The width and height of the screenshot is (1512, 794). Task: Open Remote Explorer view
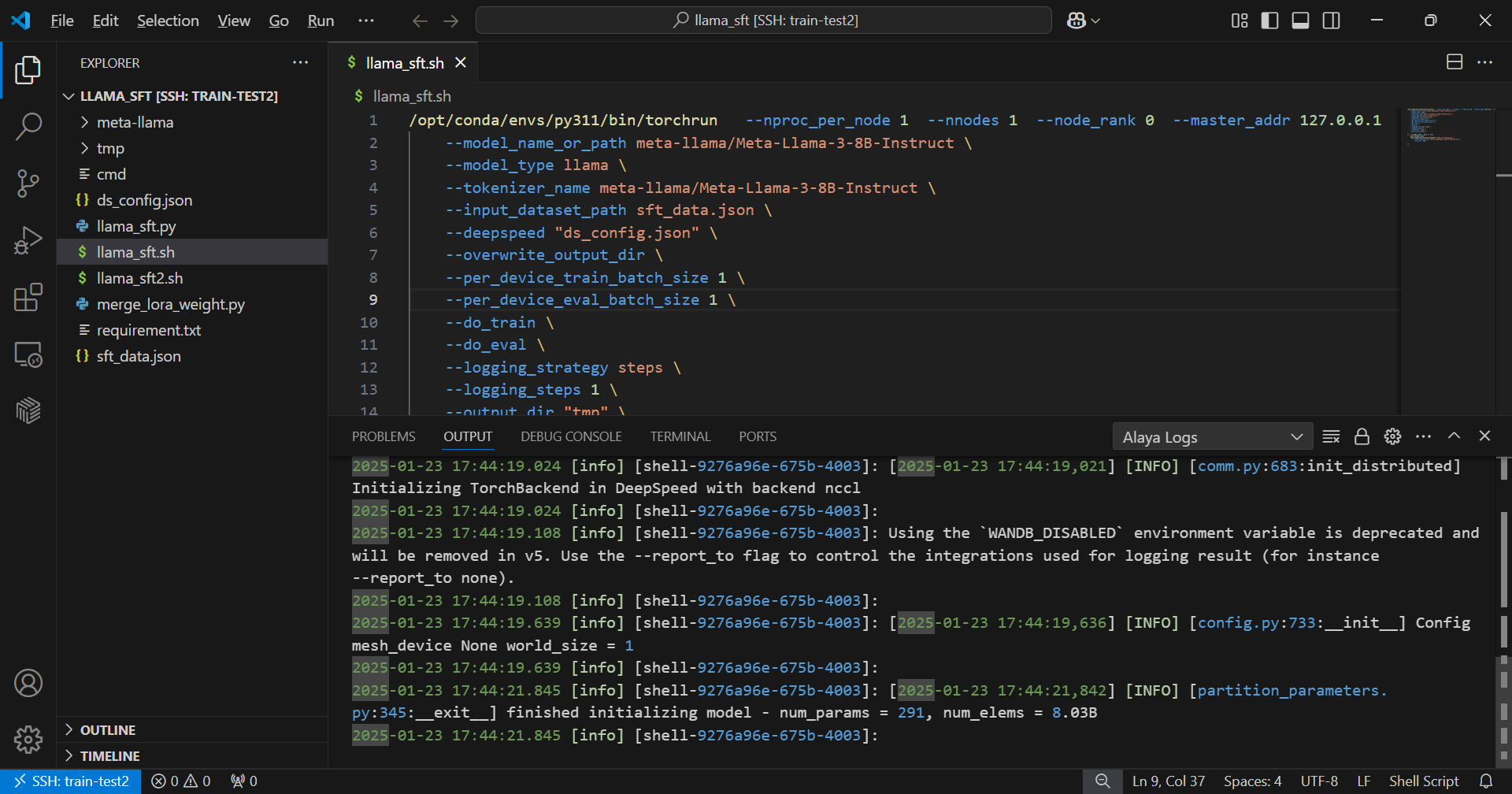click(28, 354)
